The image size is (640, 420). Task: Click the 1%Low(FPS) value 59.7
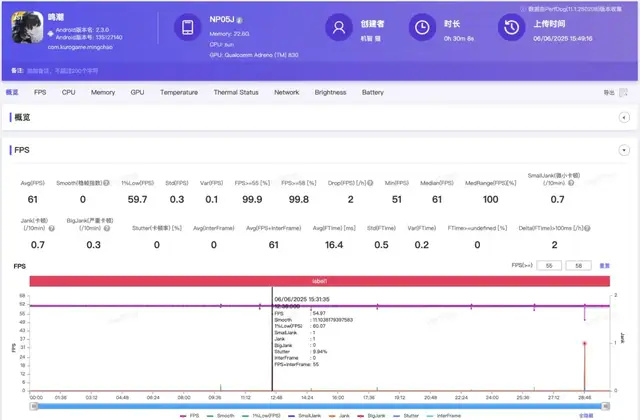click(x=138, y=200)
